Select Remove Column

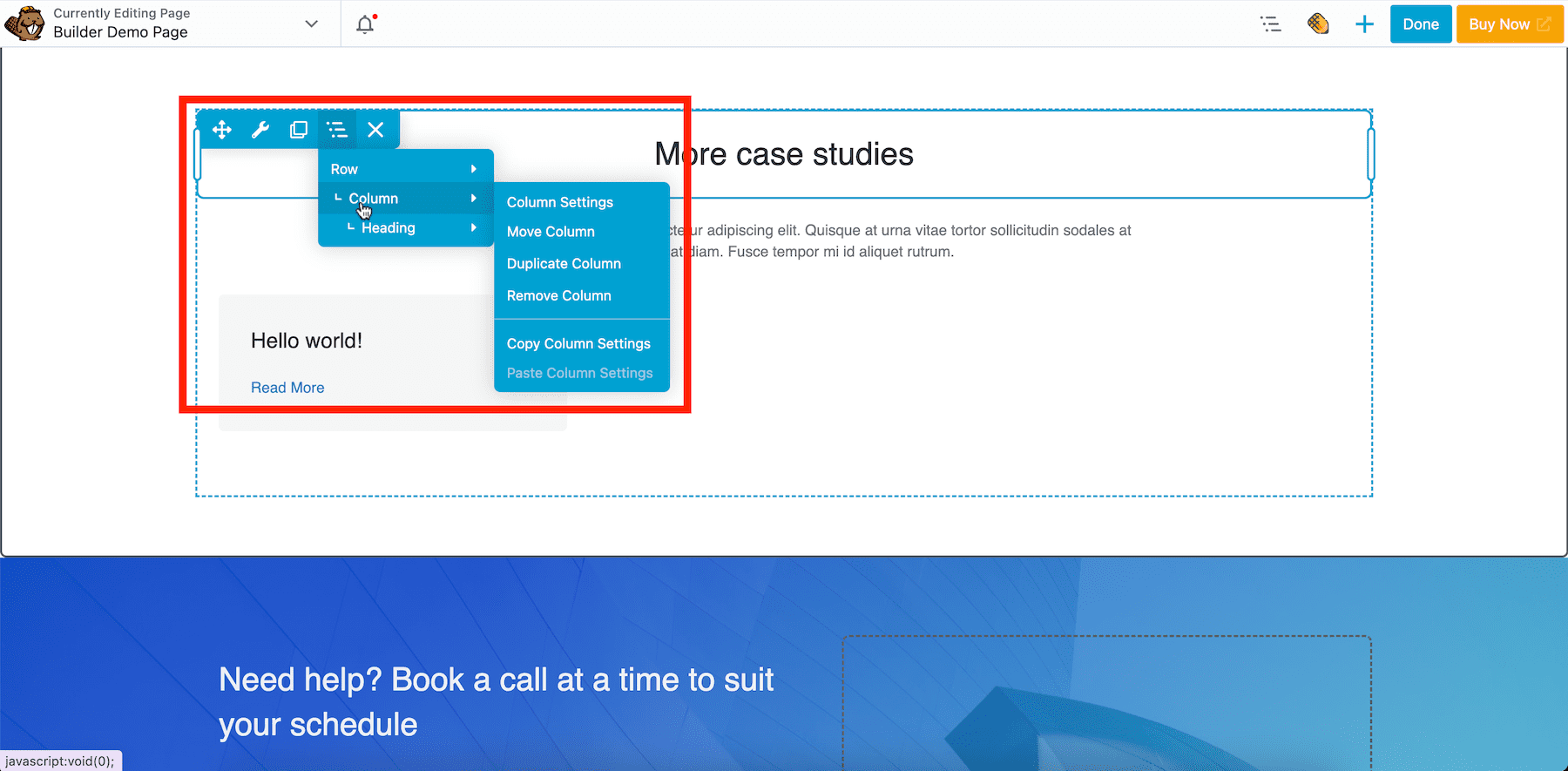[559, 296]
